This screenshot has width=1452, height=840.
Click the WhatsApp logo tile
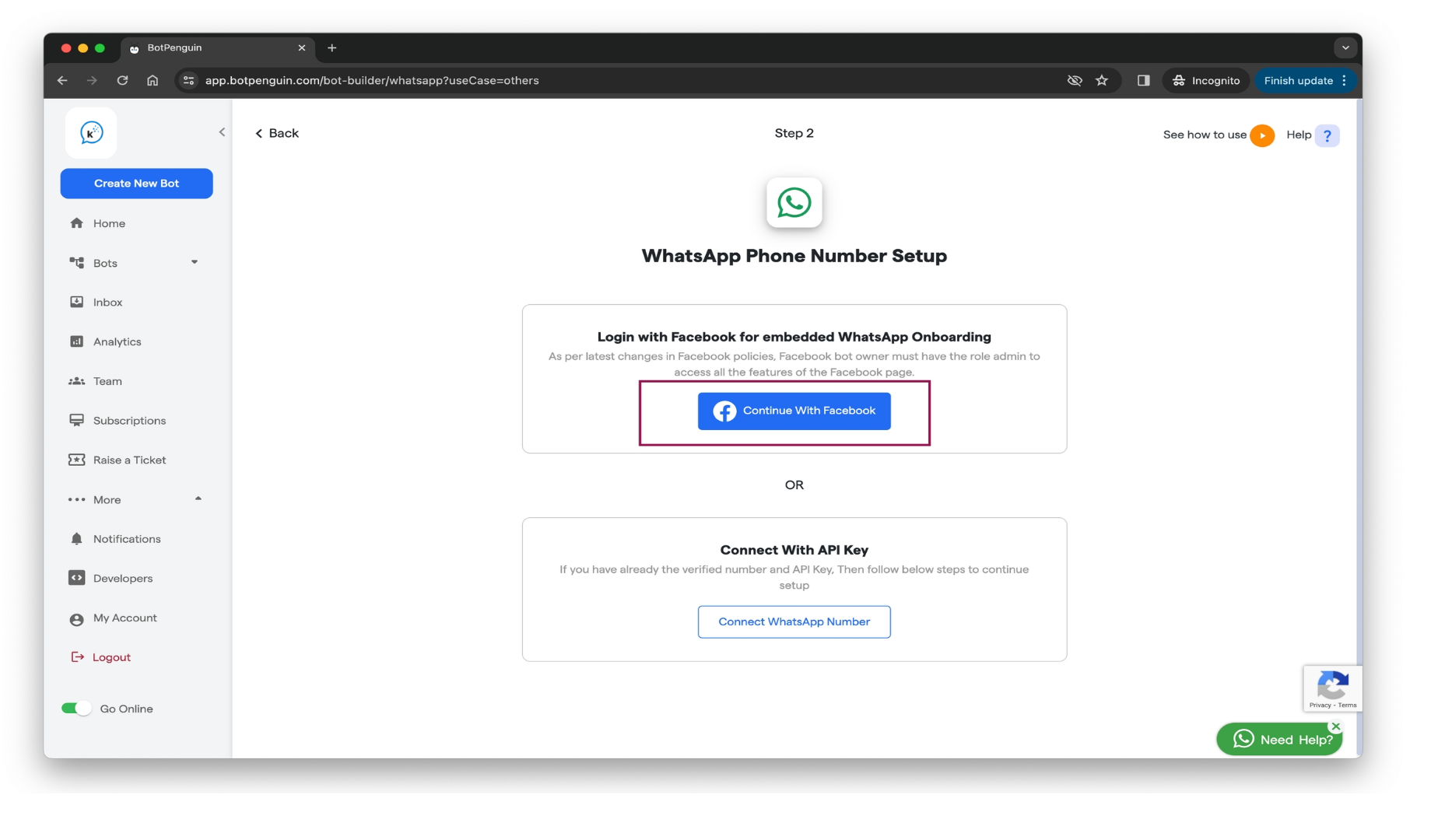coord(794,203)
